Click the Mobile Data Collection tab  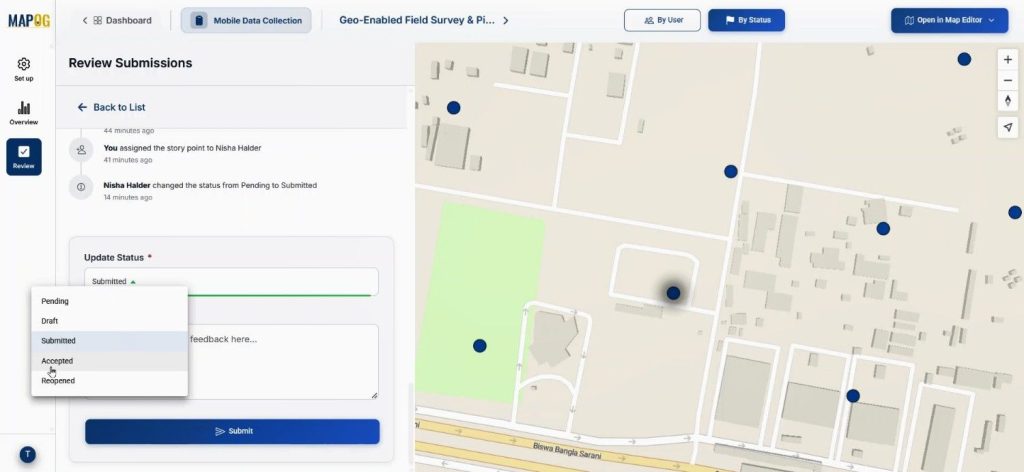[246, 20]
